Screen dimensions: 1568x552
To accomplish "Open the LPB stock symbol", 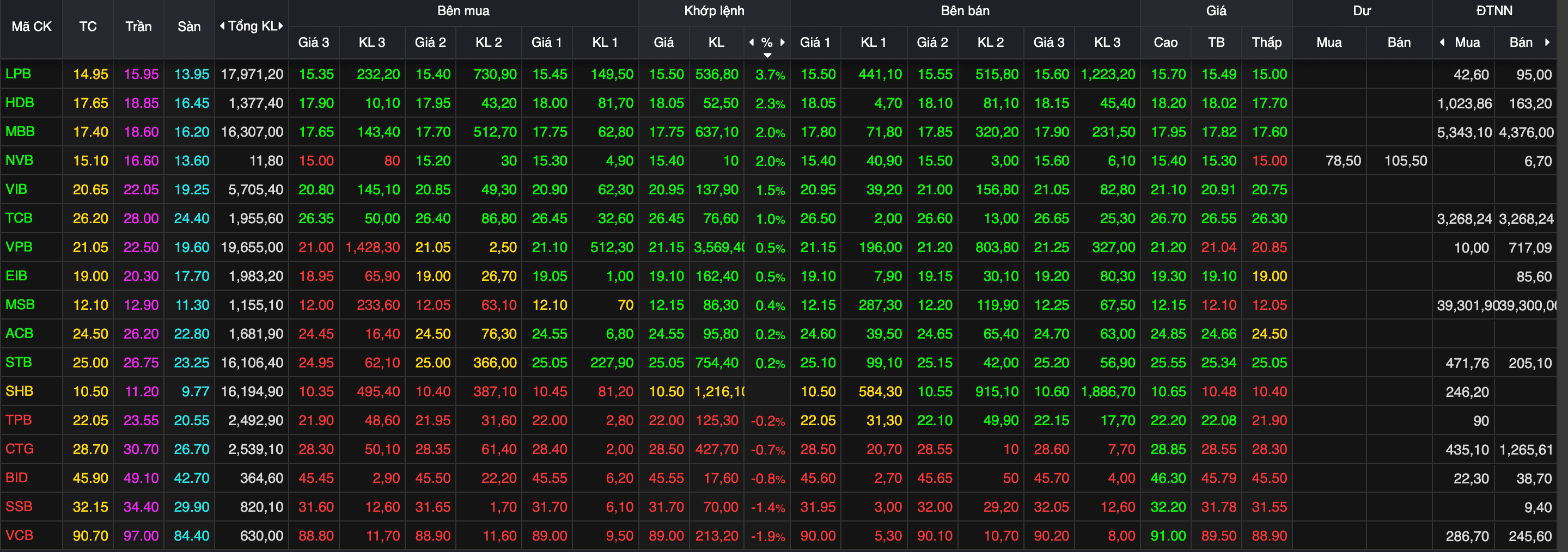I will click(x=19, y=74).
